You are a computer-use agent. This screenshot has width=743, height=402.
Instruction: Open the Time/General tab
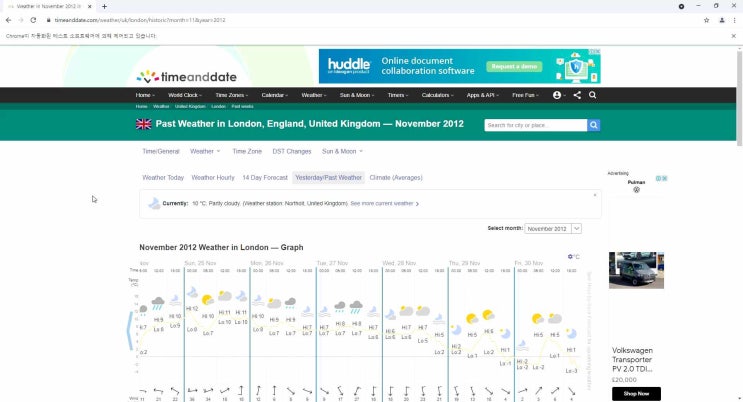coord(161,151)
